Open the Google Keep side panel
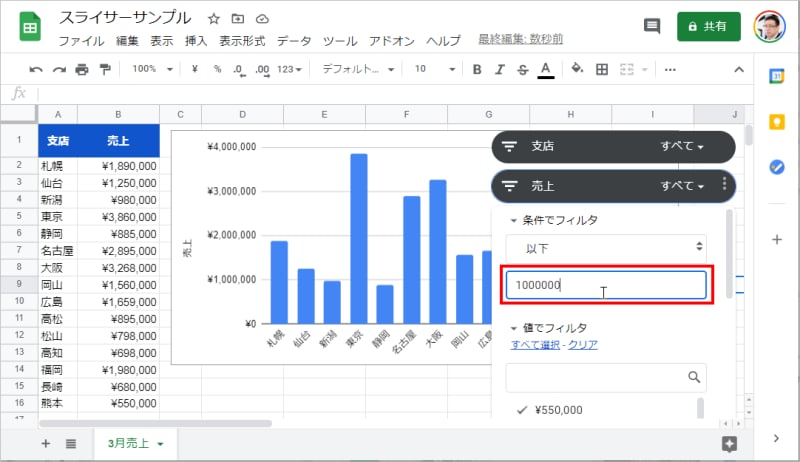Viewport: 800px width, 462px height. tap(777, 122)
